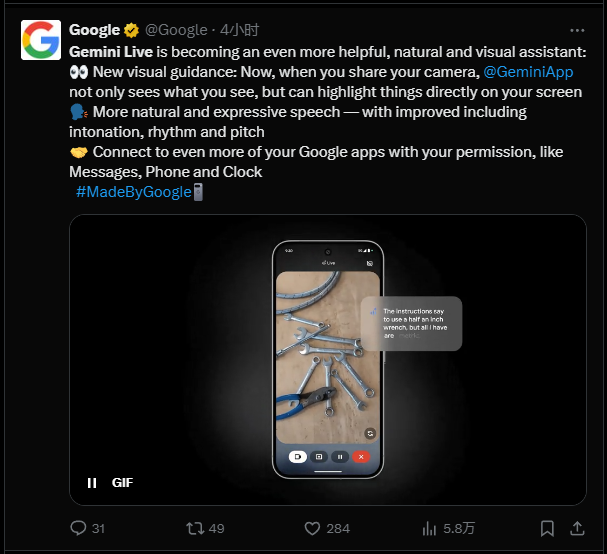The image size is (607, 554).
Task: Like the tweet with 284 likes
Action: point(312,528)
